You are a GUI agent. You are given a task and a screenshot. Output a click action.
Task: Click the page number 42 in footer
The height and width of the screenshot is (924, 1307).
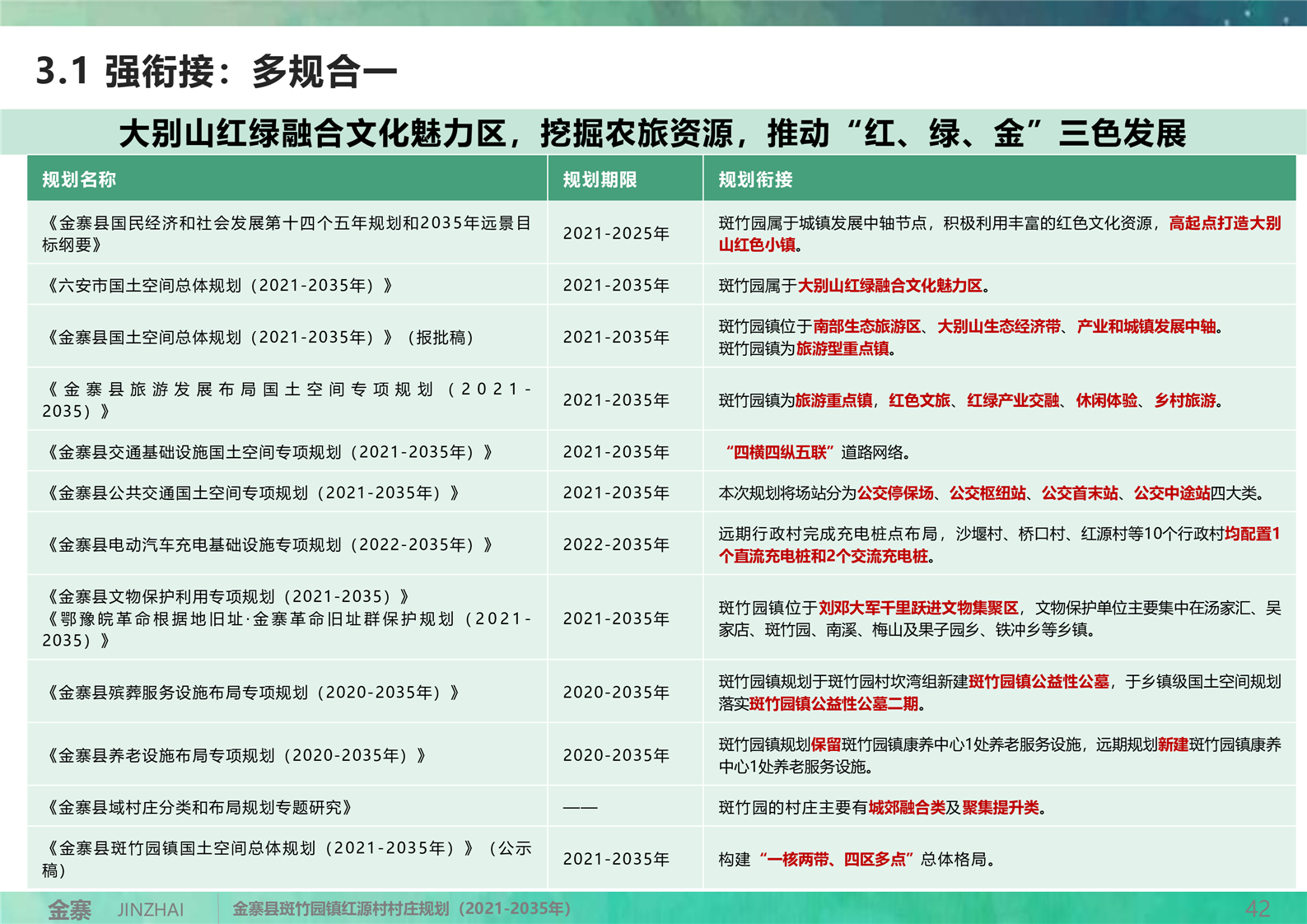coord(1258,908)
